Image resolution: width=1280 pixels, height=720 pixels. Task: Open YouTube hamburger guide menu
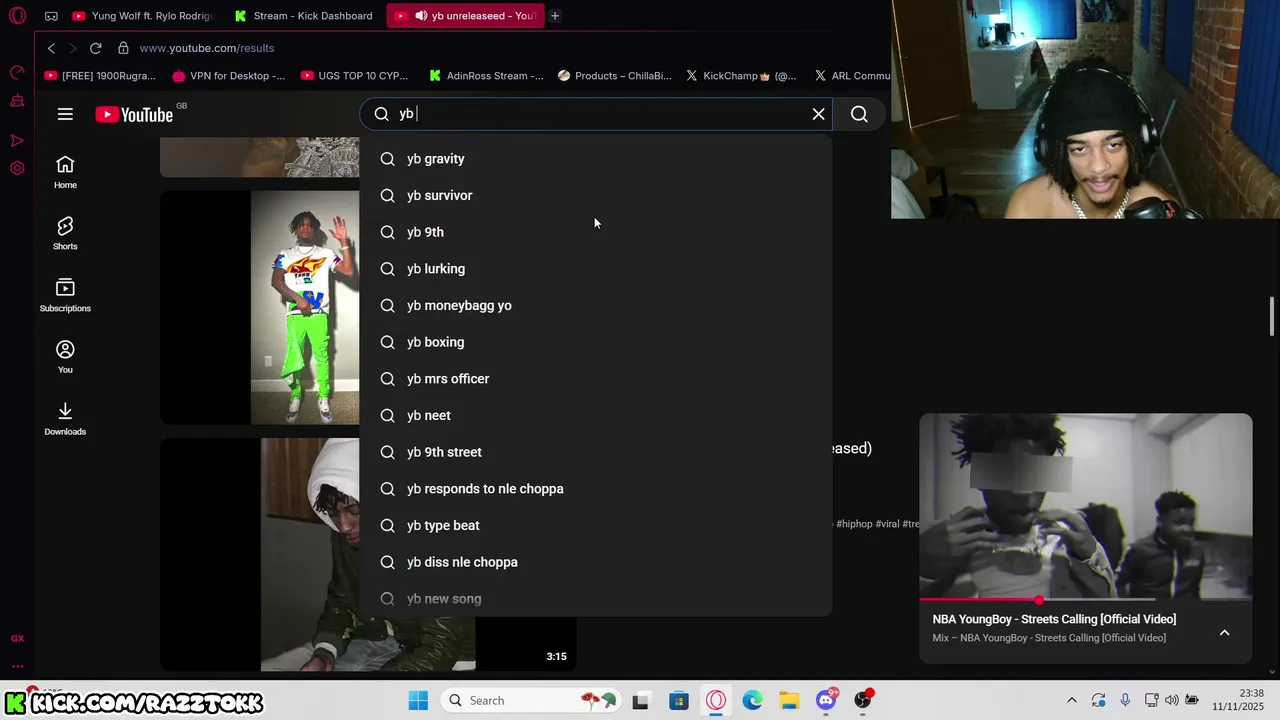[x=65, y=114]
